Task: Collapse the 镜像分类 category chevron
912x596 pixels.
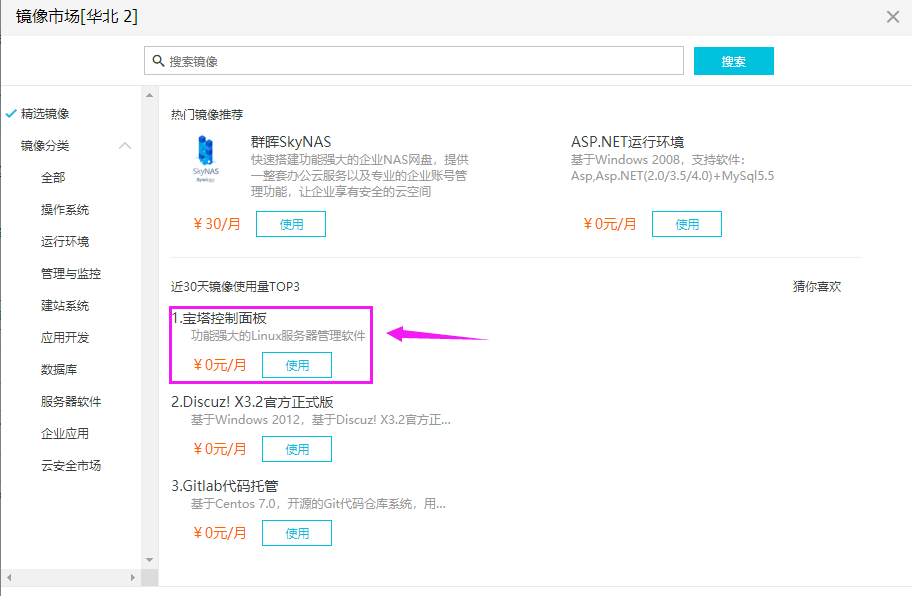Action: pyautogui.click(x=125, y=145)
